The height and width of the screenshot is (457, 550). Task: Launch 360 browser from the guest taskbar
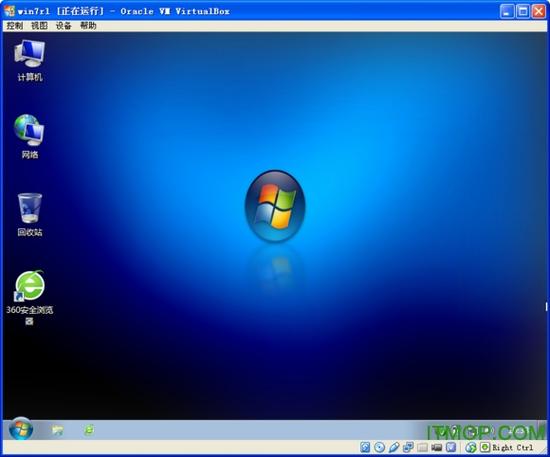tap(89, 430)
